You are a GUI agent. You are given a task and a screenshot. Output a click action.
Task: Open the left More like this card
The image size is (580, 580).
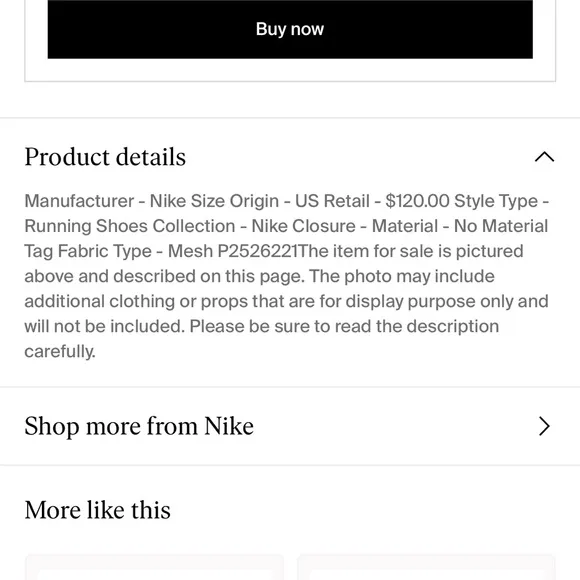[x=154, y=567]
